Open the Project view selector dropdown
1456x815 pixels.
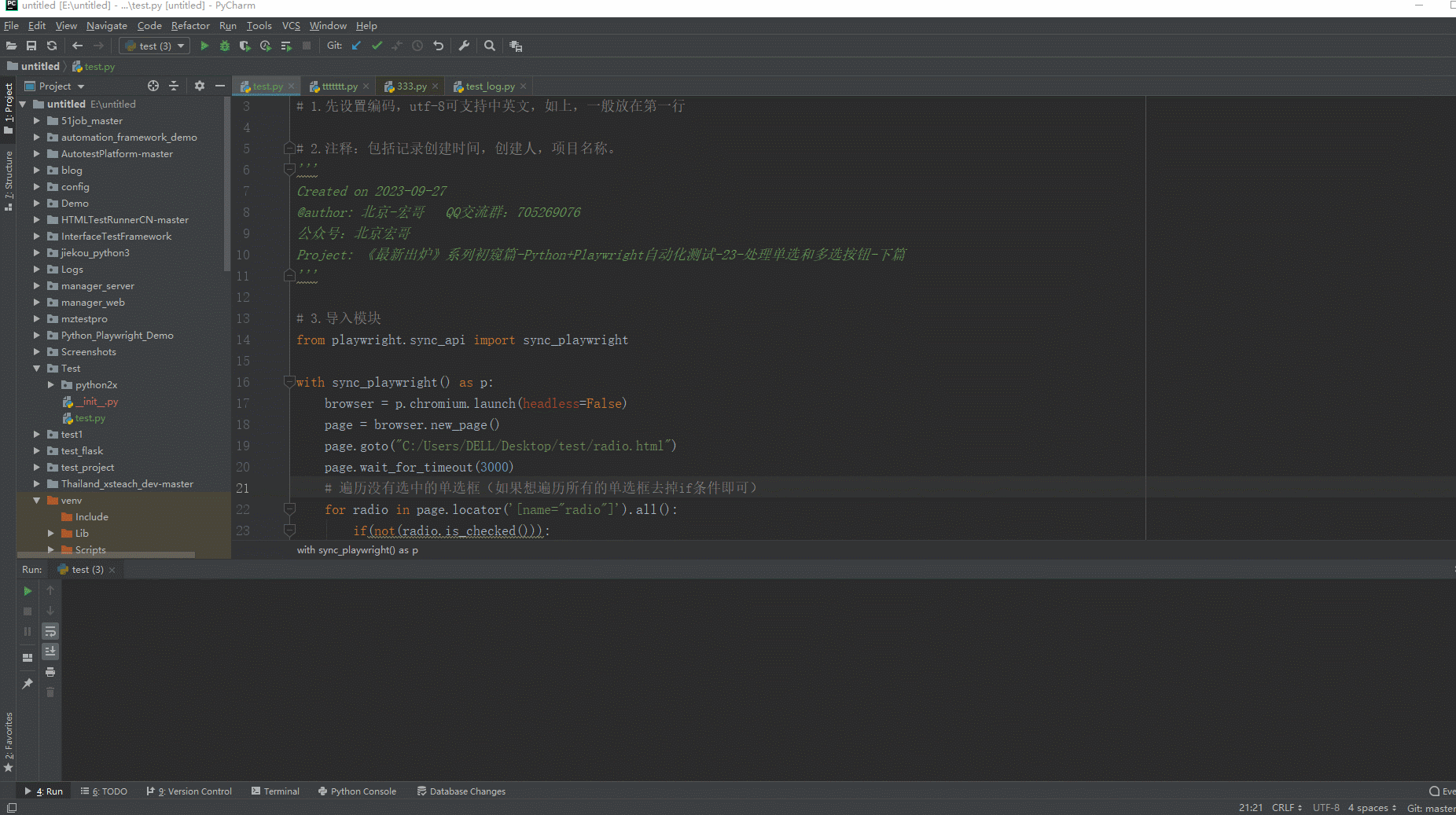[55, 86]
